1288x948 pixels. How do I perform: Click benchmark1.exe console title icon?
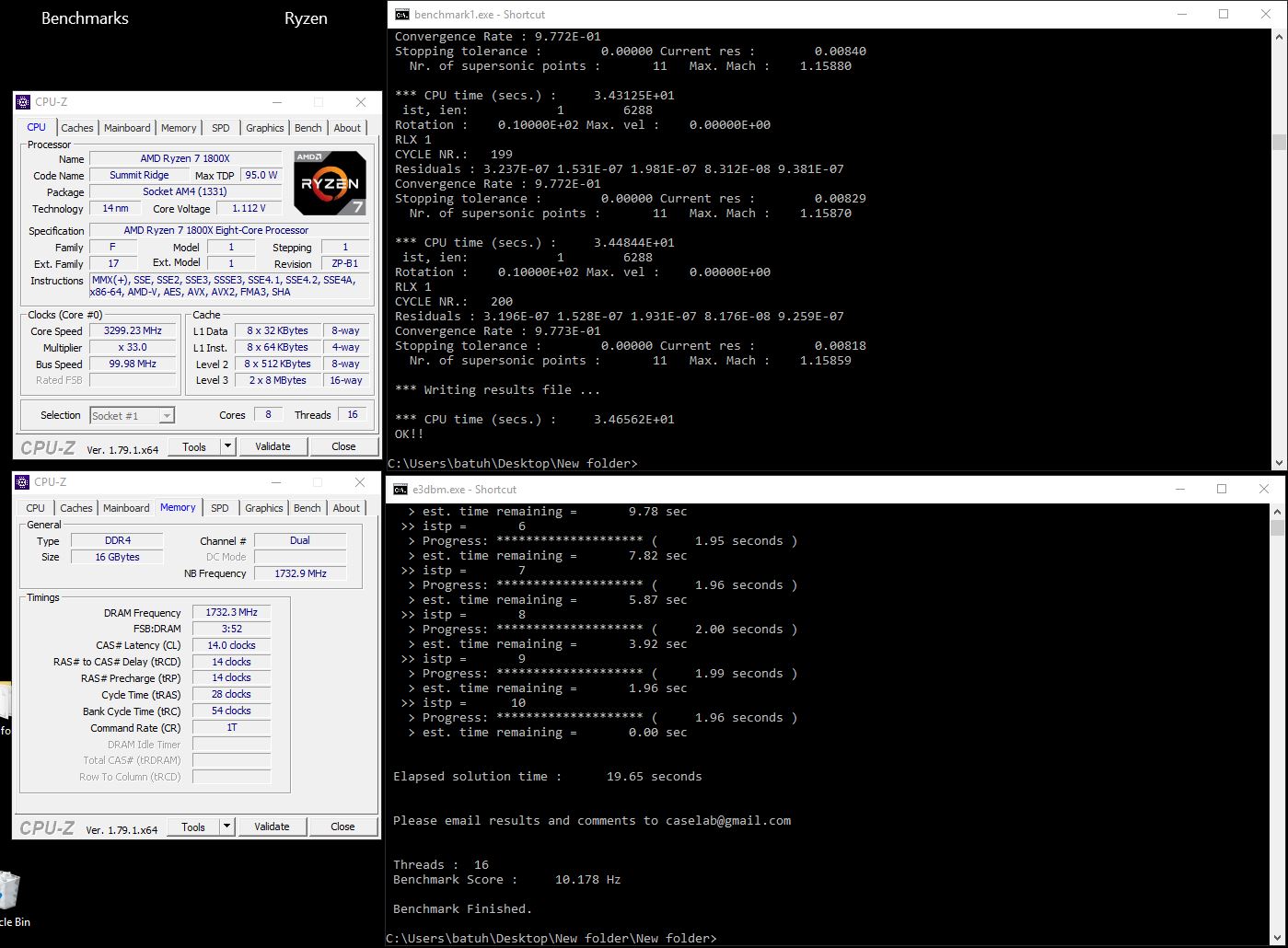click(401, 15)
